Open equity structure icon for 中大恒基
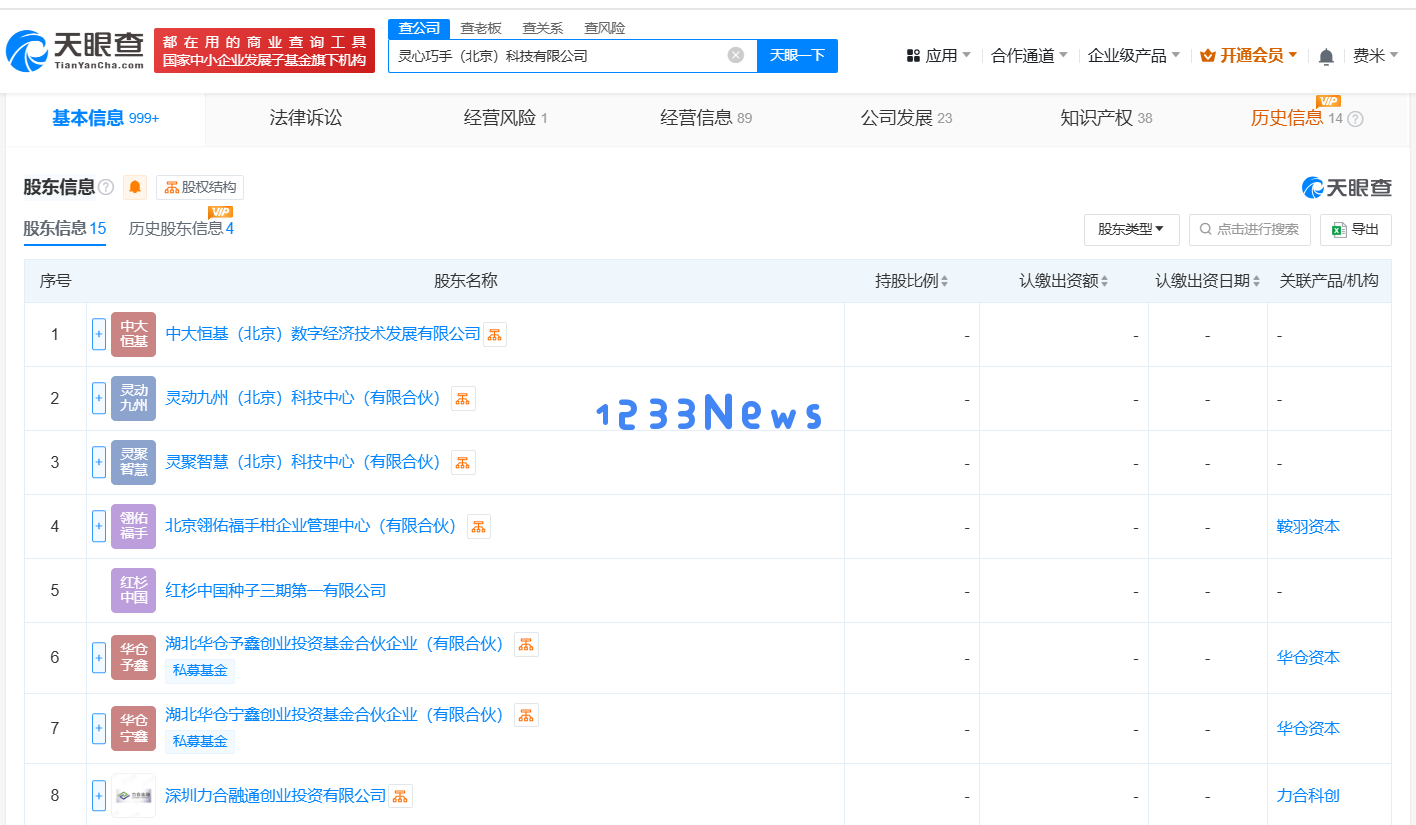The image size is (1416, 825). coord(495,335)
